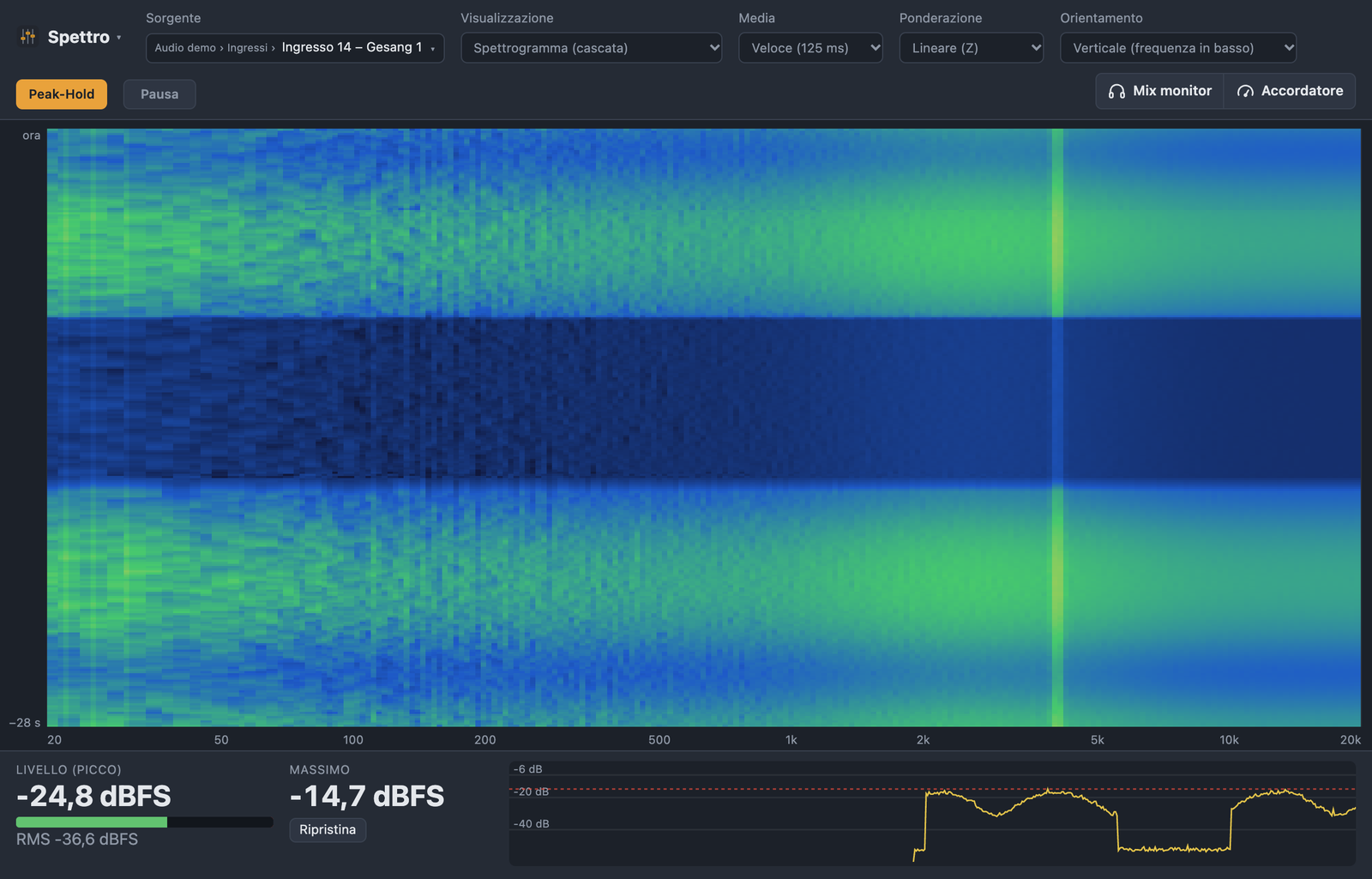The image size is (1372, 879).
Task: Click the bright vertical line in spectrogram
Action: [1057, 427]
